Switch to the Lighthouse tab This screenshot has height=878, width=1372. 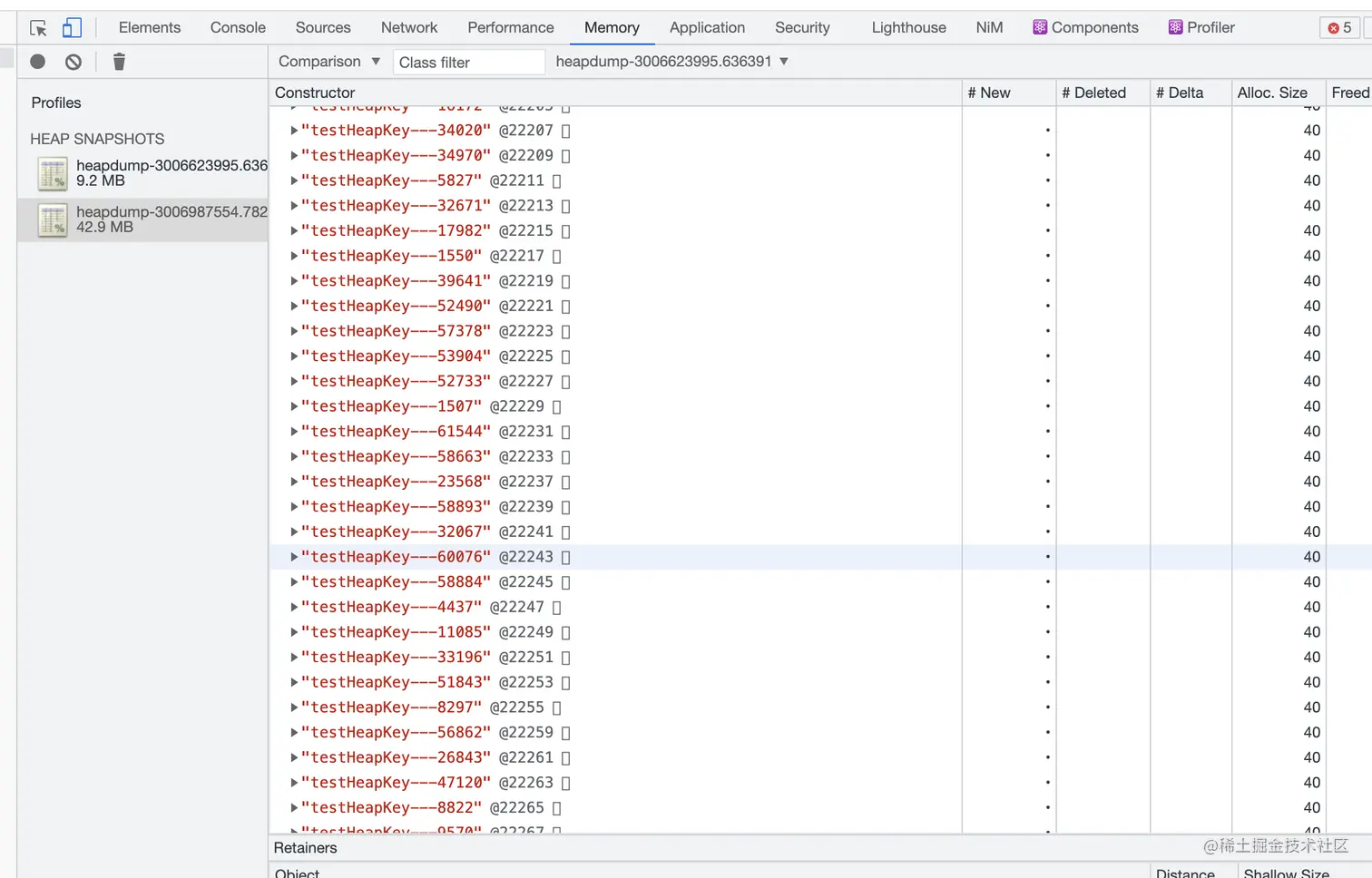[x=908, y=28]
